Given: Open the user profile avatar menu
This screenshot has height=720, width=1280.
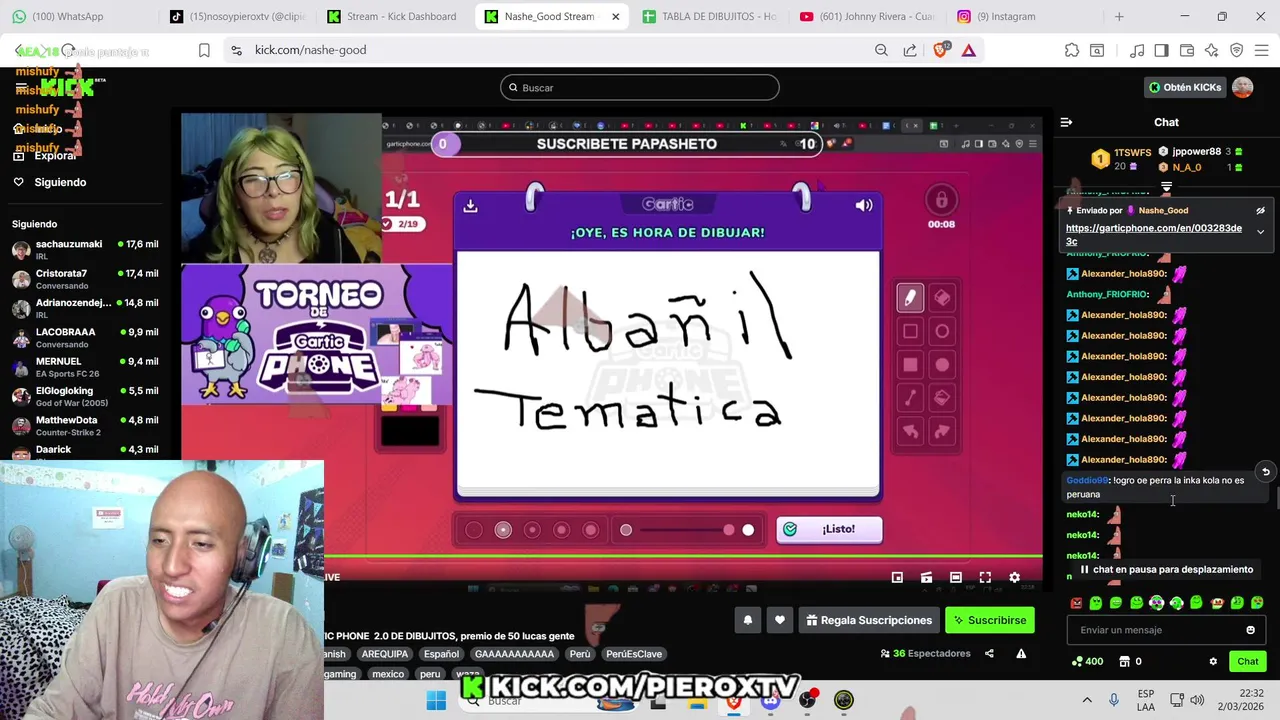Looking at the screenshot, I should (x=1243, y=87).
